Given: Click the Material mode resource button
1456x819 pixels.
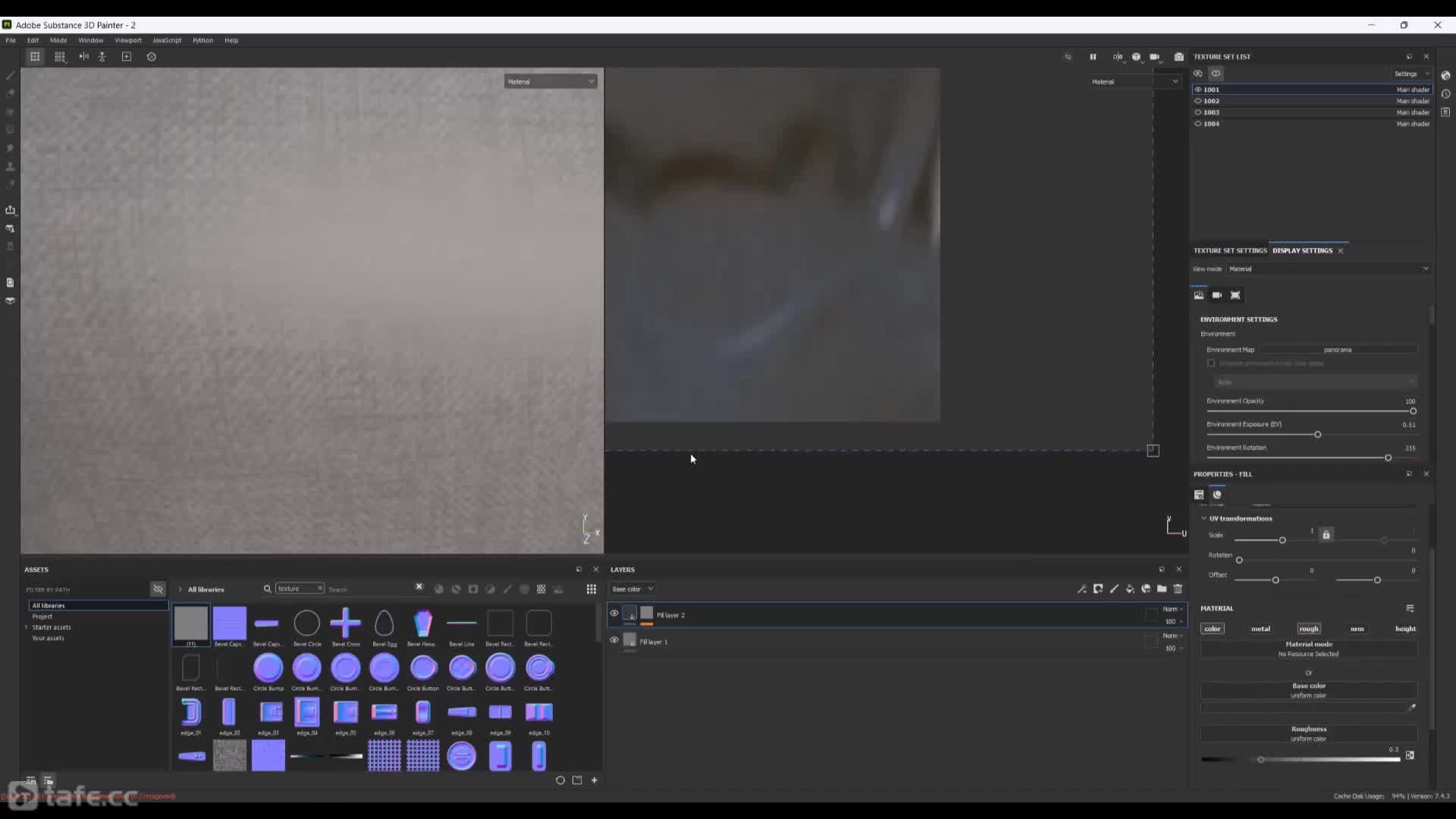Looking at the screenshot, I should coord(1309,648).
